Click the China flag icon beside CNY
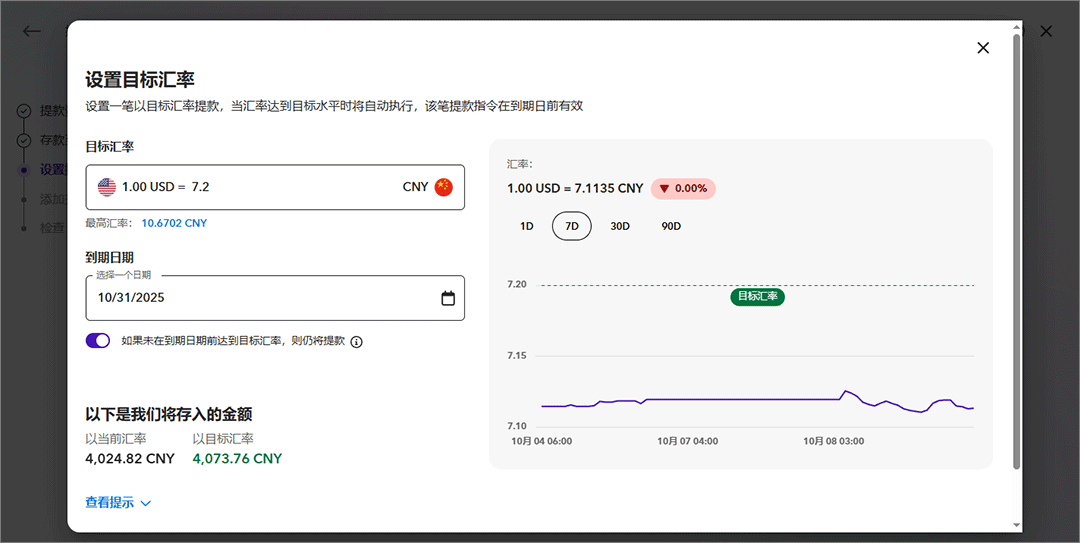Viewport: 1080px width, 543px height. (443, 187)
